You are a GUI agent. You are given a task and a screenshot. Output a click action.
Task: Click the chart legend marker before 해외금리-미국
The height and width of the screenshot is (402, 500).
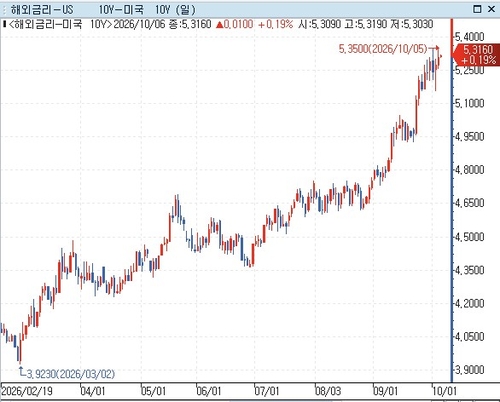point(4,24)
